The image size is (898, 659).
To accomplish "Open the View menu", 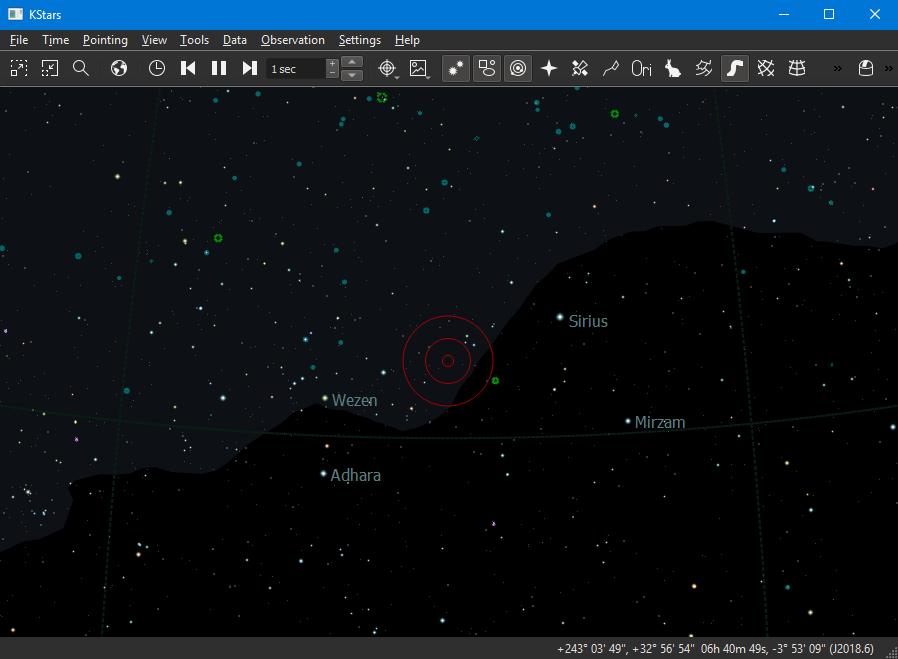I will pos(154,40).
